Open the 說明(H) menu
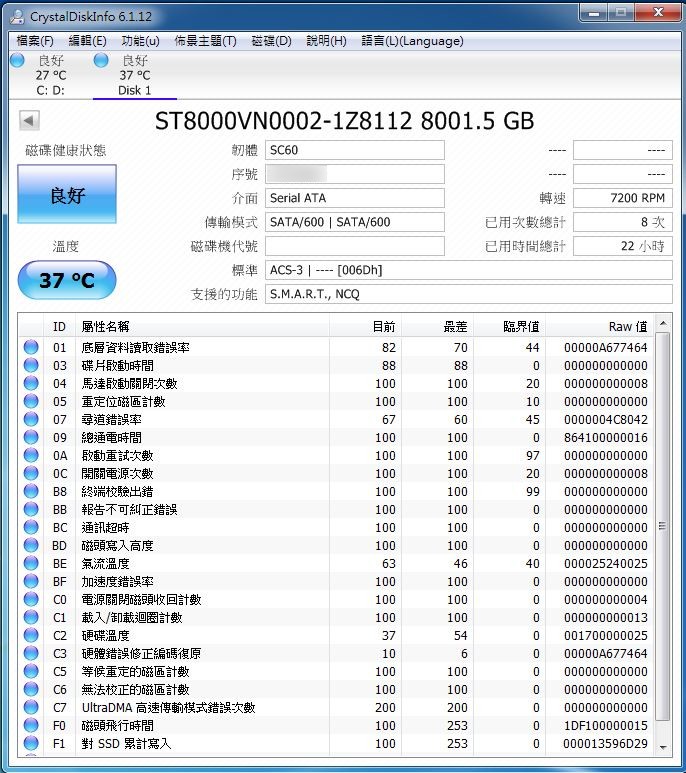Screen dimensions: 686x773 click(x=327, y=41)
